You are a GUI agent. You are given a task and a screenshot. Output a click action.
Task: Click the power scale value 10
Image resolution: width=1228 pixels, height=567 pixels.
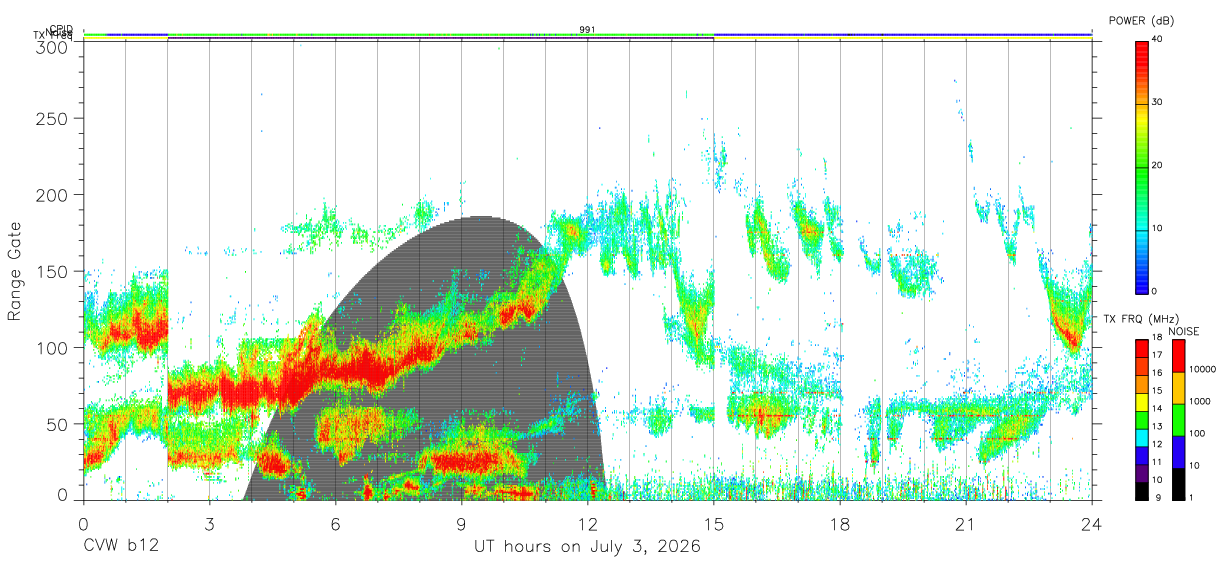(x=1158, y=228)
